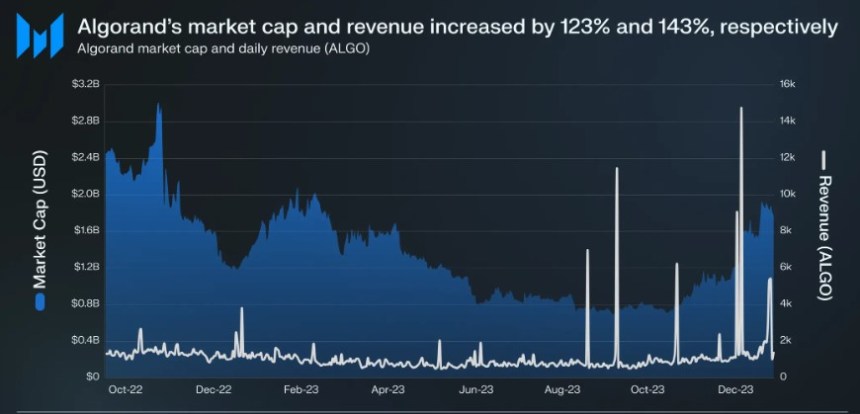Click the Revenue (ALGO) axis title

pyautogui.click(x=824, y=237)
